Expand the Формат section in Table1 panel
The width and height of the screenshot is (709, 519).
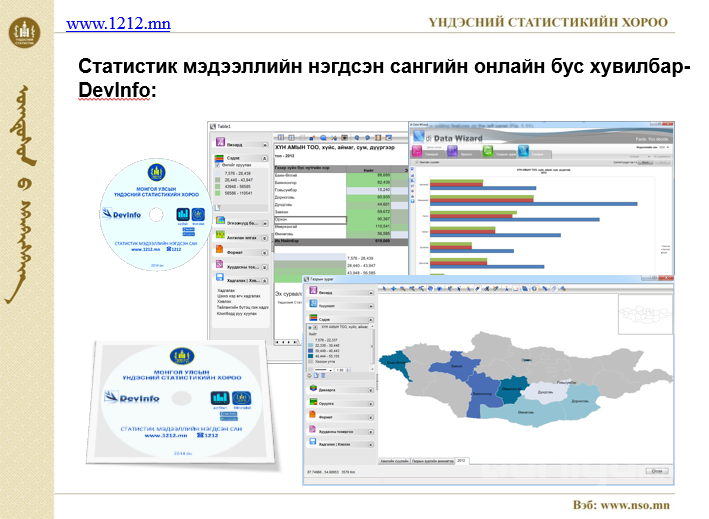coord(264,251)
